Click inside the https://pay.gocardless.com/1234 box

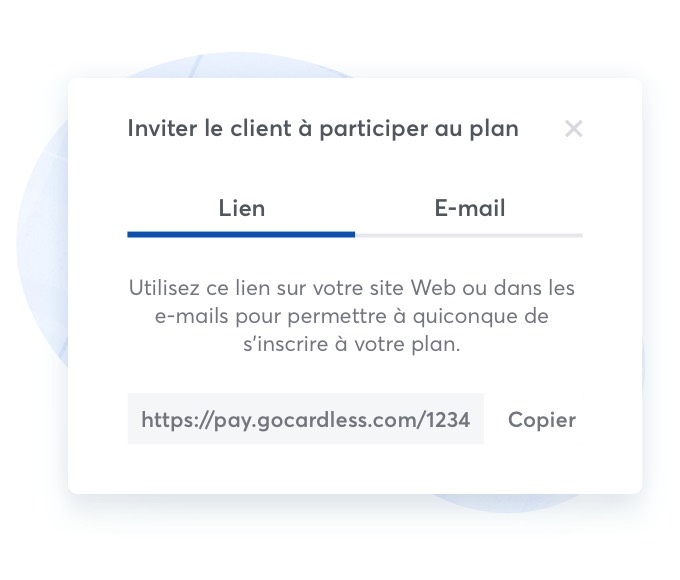(305, 420)
